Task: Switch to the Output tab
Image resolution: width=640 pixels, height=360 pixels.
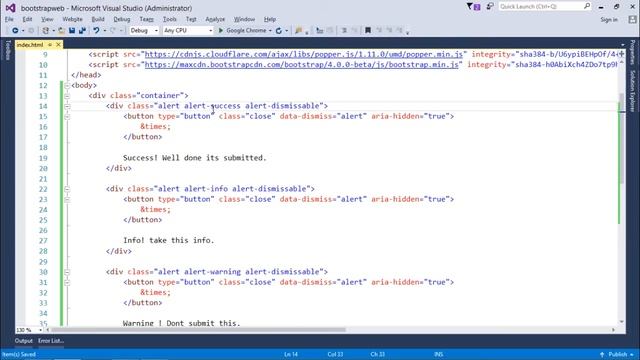Action: [x=24, y=340]
